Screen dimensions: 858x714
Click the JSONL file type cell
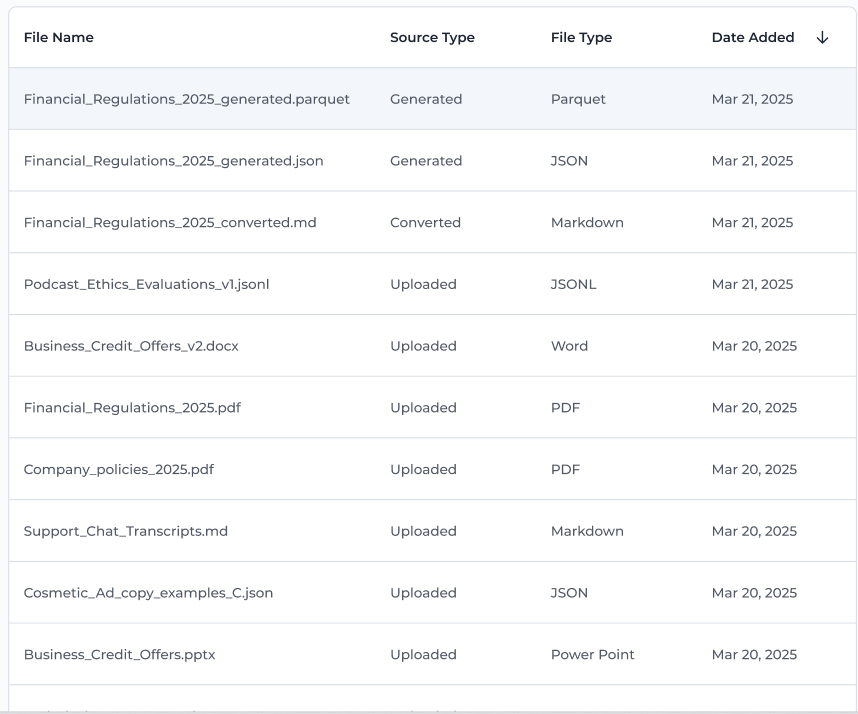point(573,284)
